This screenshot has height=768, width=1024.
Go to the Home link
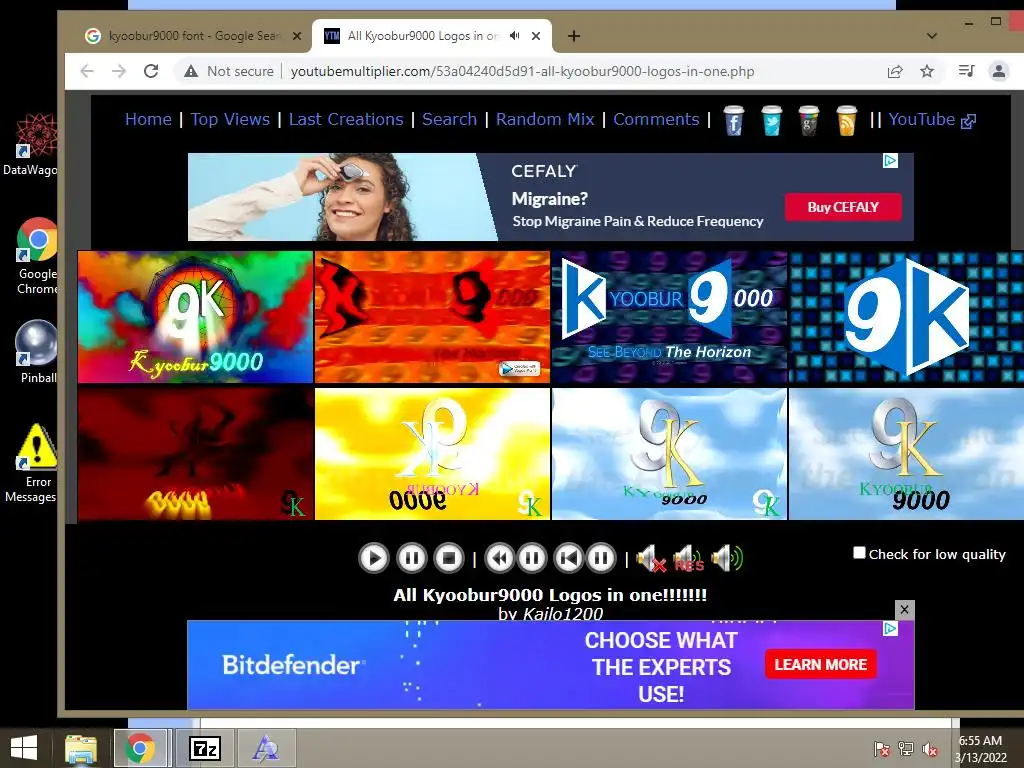[x=148, y=120]
